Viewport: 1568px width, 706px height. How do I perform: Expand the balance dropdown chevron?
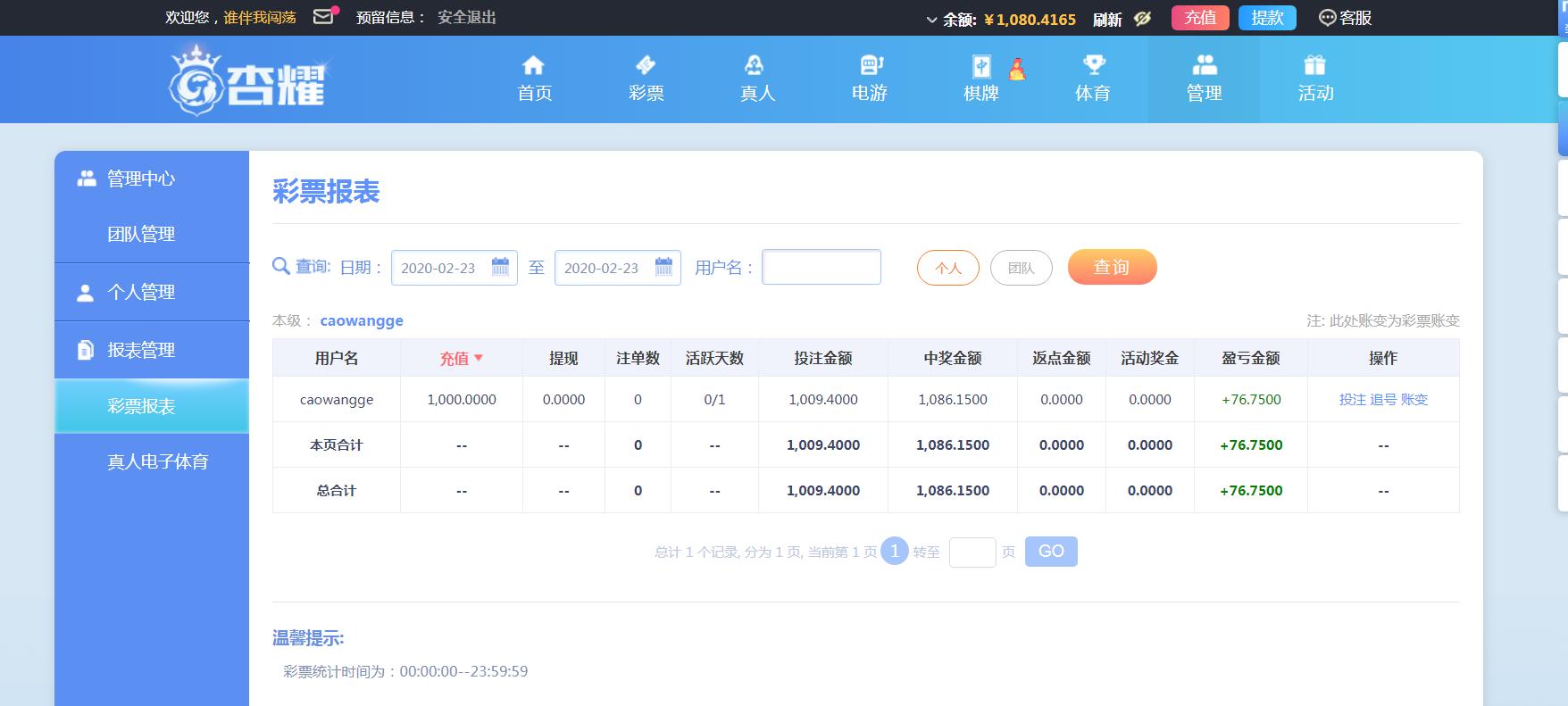point(931,19)
